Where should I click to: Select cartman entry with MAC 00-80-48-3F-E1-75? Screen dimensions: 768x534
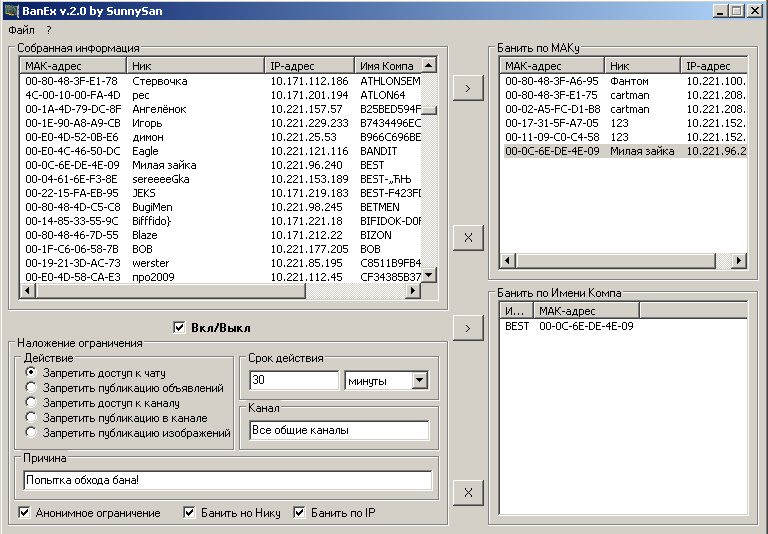(x=624, y=95)
